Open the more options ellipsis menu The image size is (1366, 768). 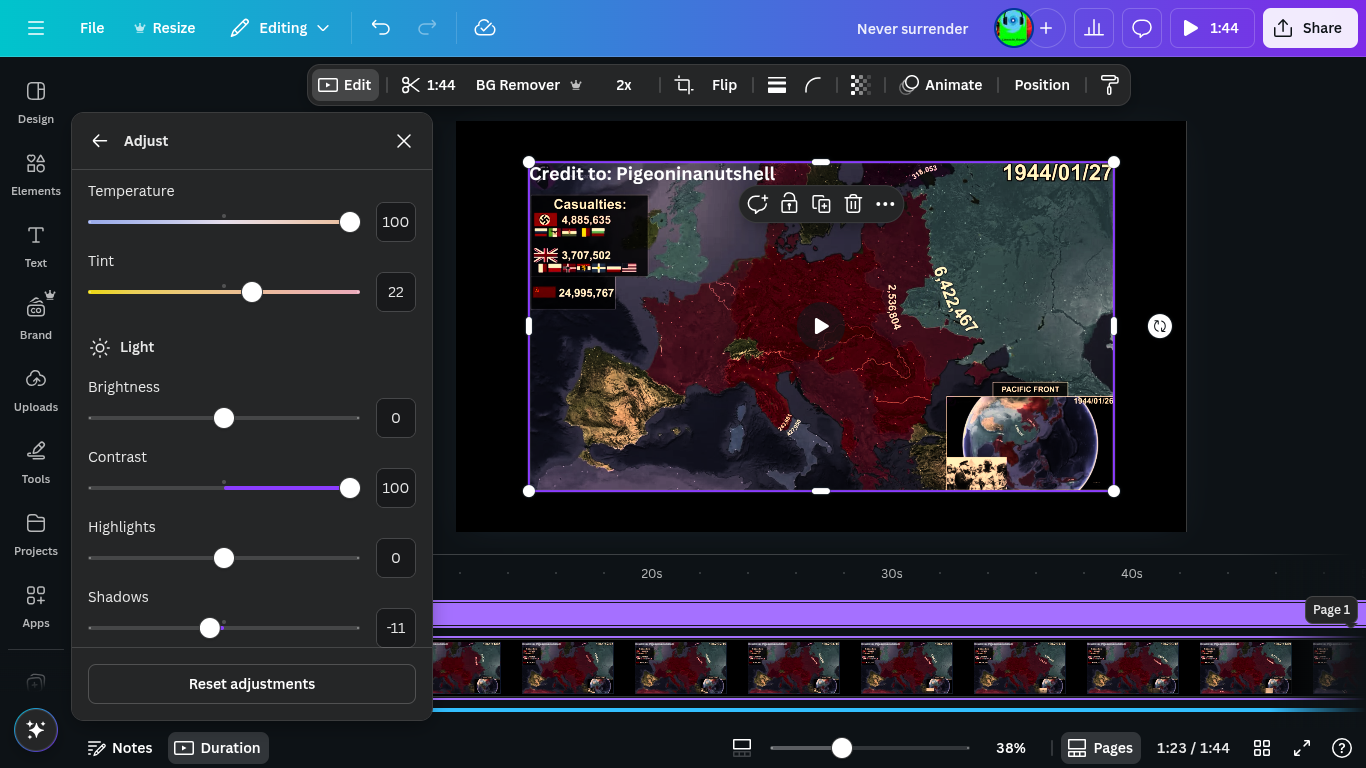885,204
